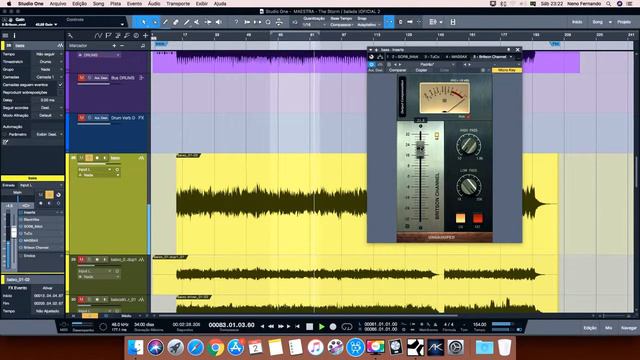Select the Eraser tool
This screenshot has width=640, height=360.
tap(176, 22)
